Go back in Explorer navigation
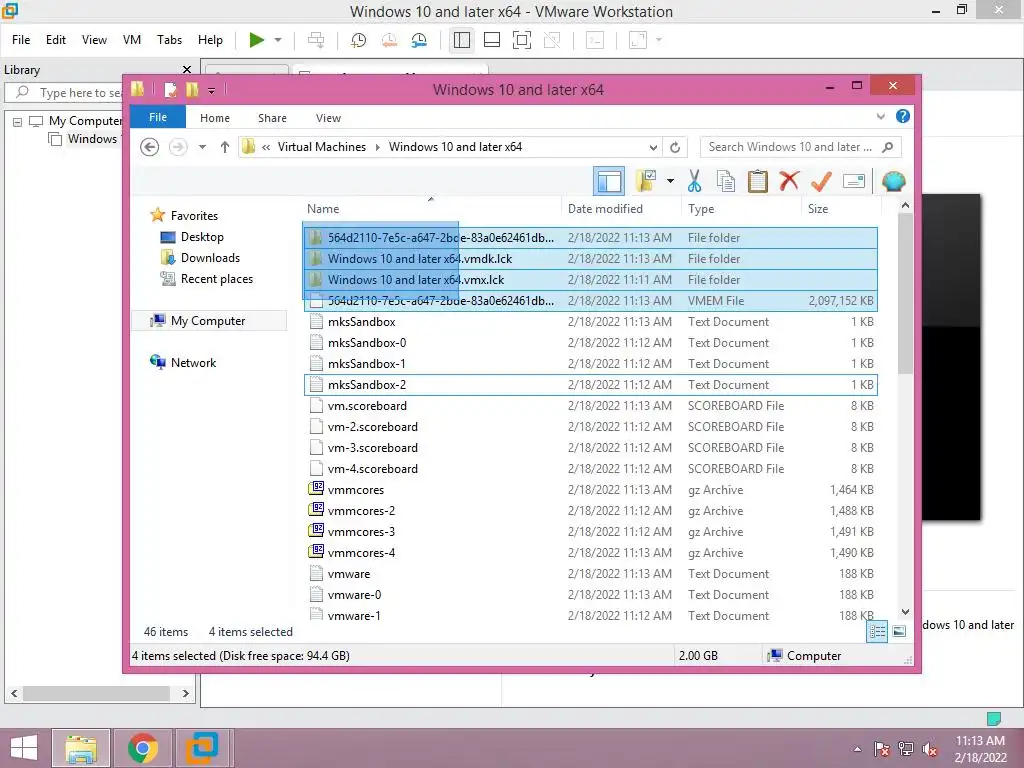This screenshot has width=1024, height=768. point(150,147)
